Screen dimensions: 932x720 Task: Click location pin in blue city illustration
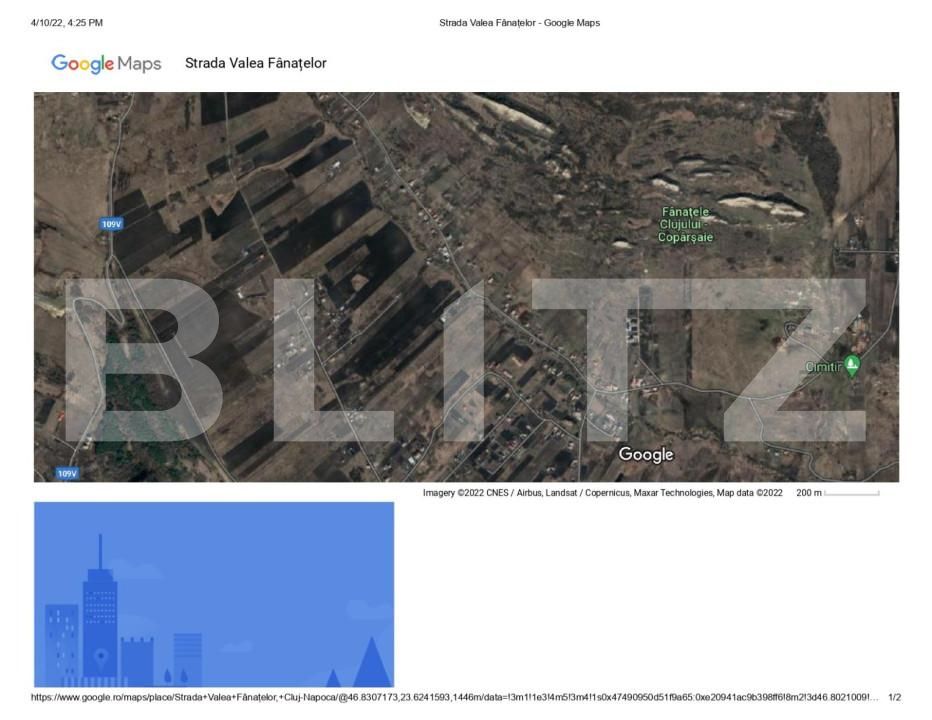101,658
